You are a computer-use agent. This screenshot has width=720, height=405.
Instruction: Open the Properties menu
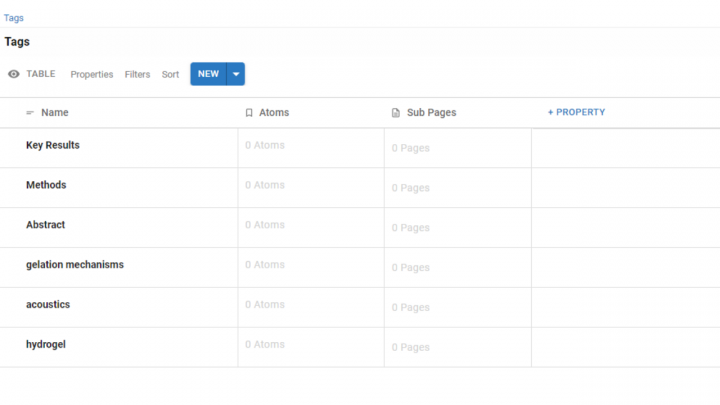pyautogui.click(x=92, y=74)
